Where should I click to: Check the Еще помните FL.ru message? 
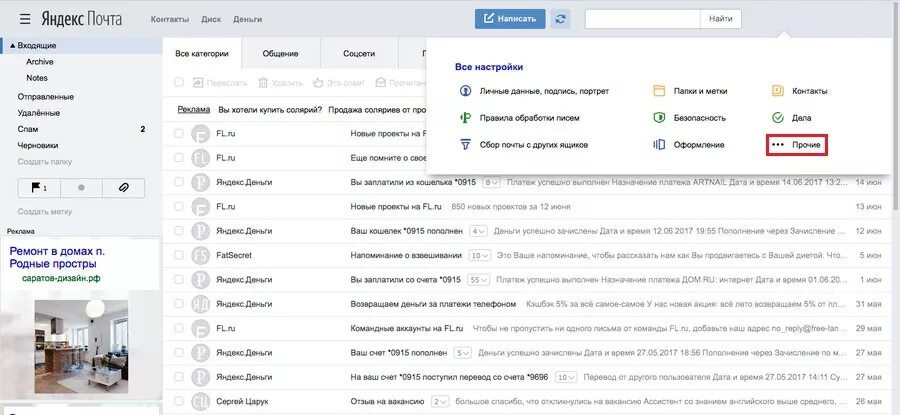[179, 157]
